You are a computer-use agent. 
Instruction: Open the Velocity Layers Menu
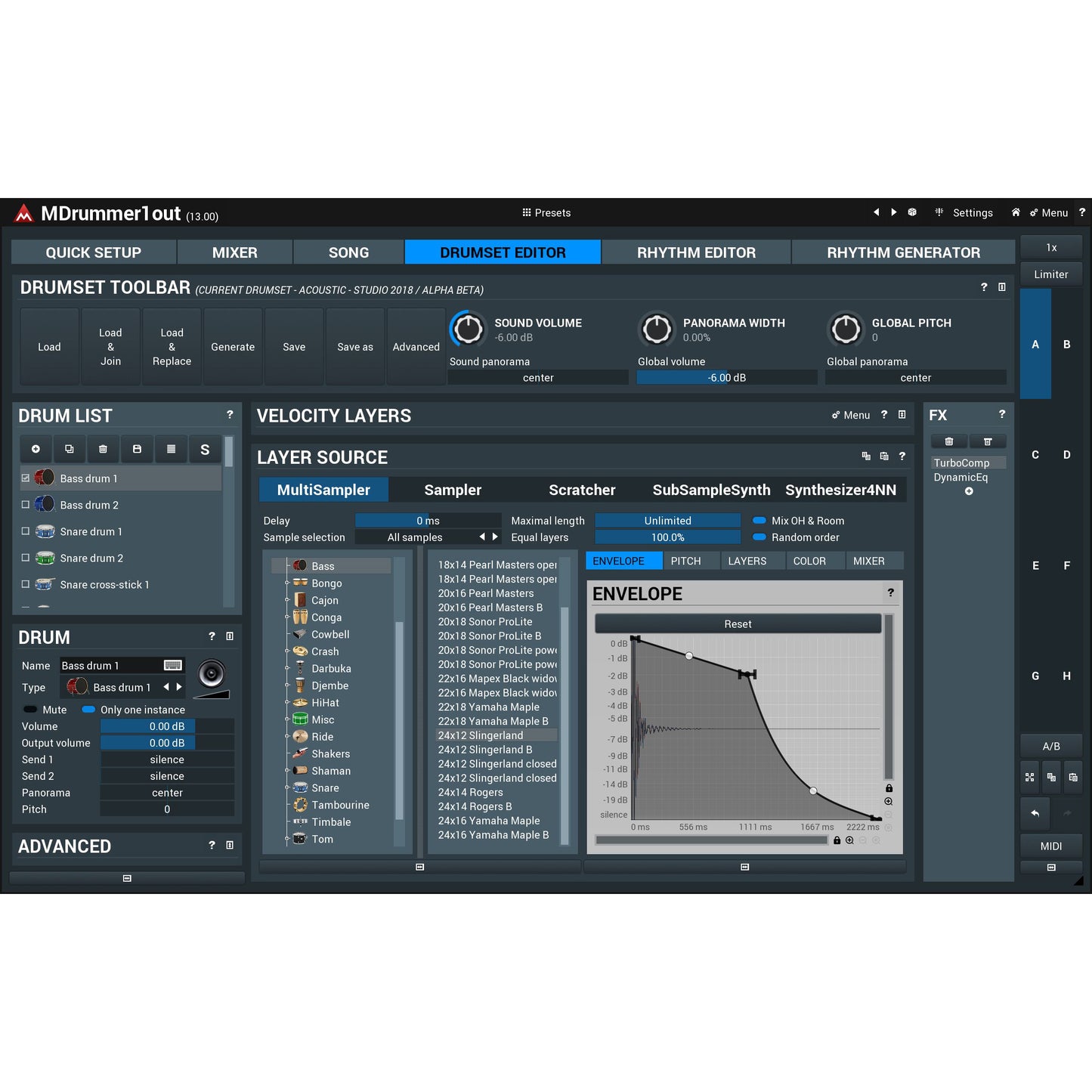851,415
